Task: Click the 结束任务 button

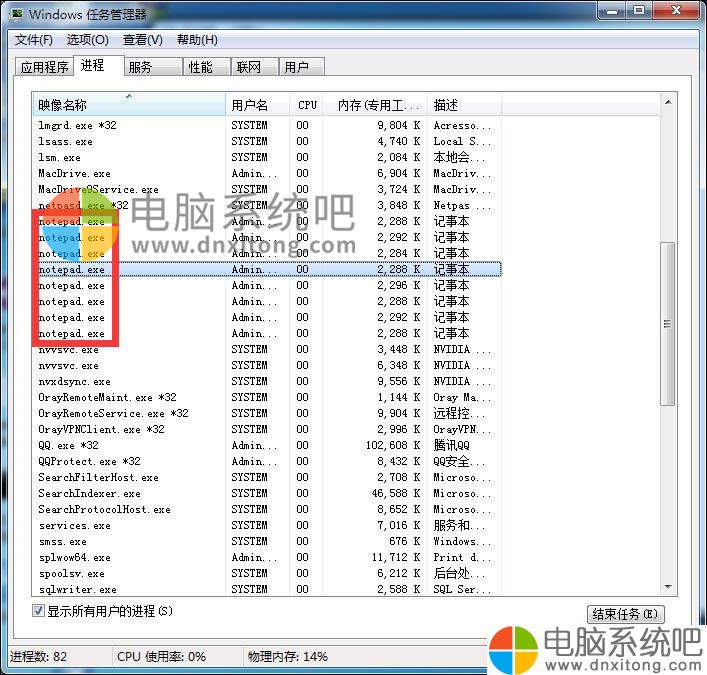Action: click(x=625, y=614)
